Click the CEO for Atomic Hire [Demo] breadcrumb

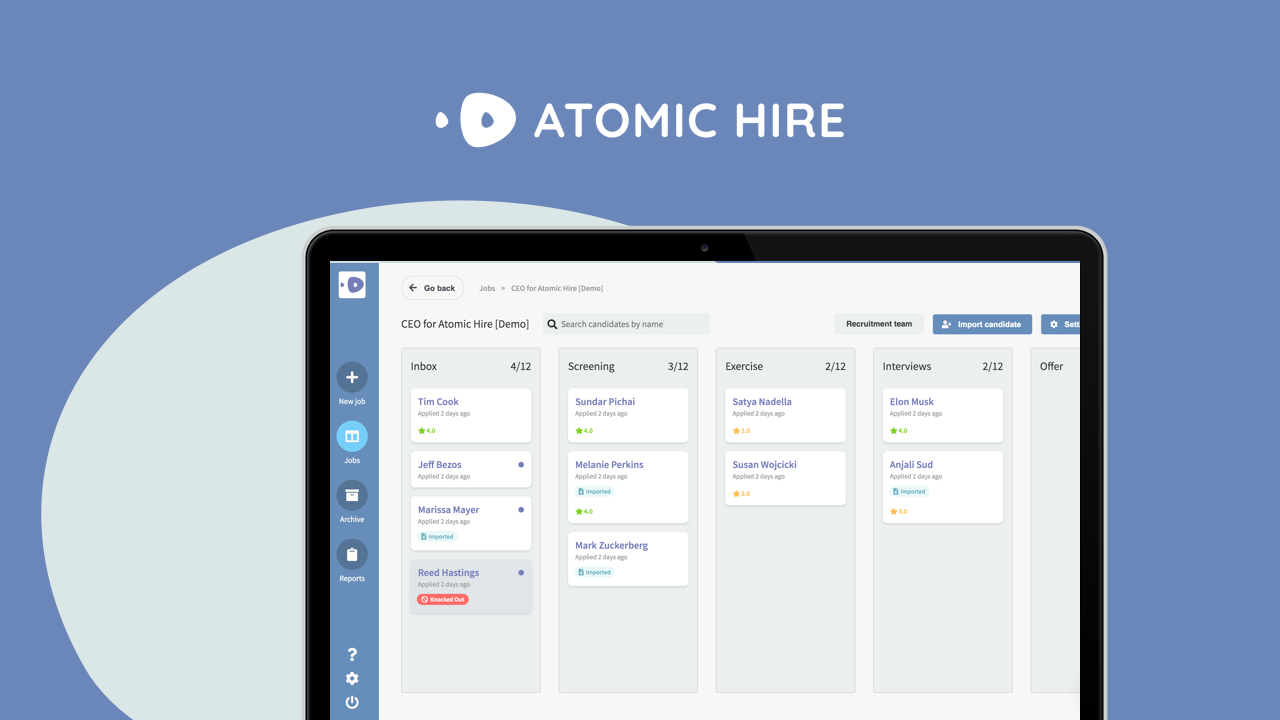click(x=557, y=288)
